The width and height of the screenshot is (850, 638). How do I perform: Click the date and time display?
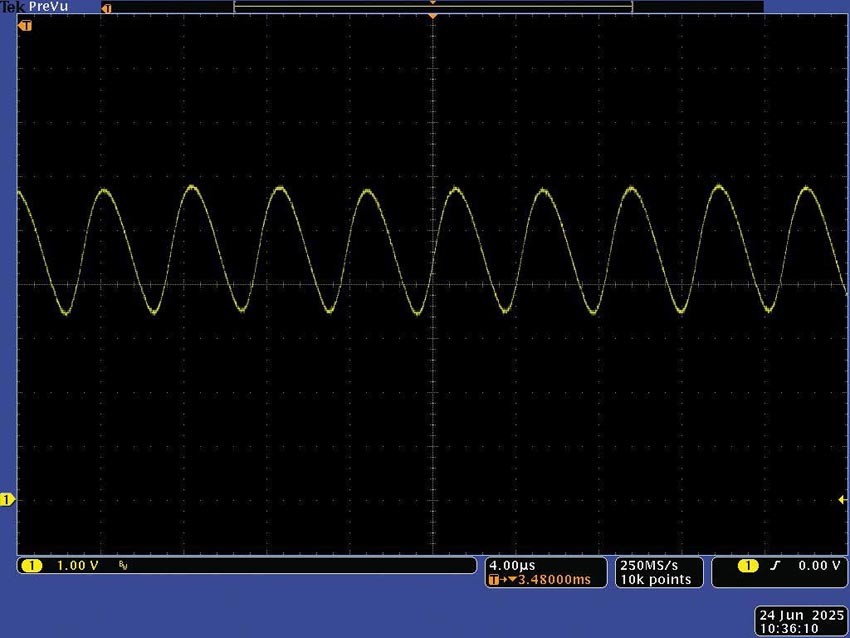coord(798,618)
